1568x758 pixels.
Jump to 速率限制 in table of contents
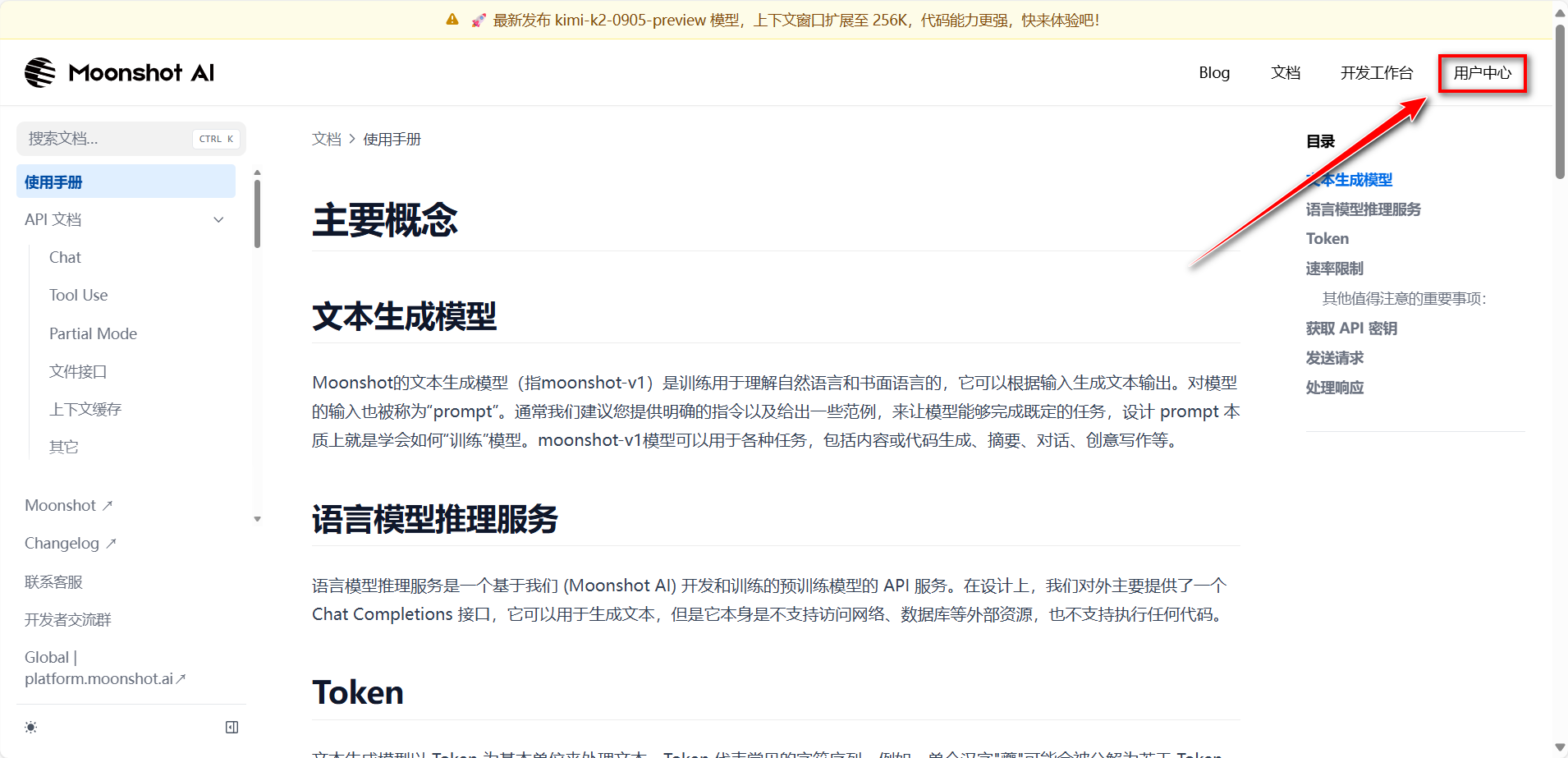[x=1334, y=269]
